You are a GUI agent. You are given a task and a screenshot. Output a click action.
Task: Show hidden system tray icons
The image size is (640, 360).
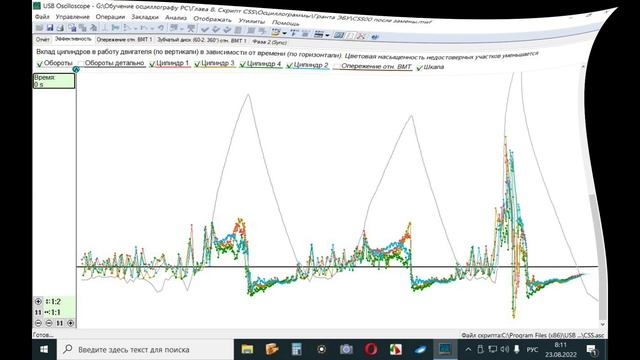pos(468,349)
